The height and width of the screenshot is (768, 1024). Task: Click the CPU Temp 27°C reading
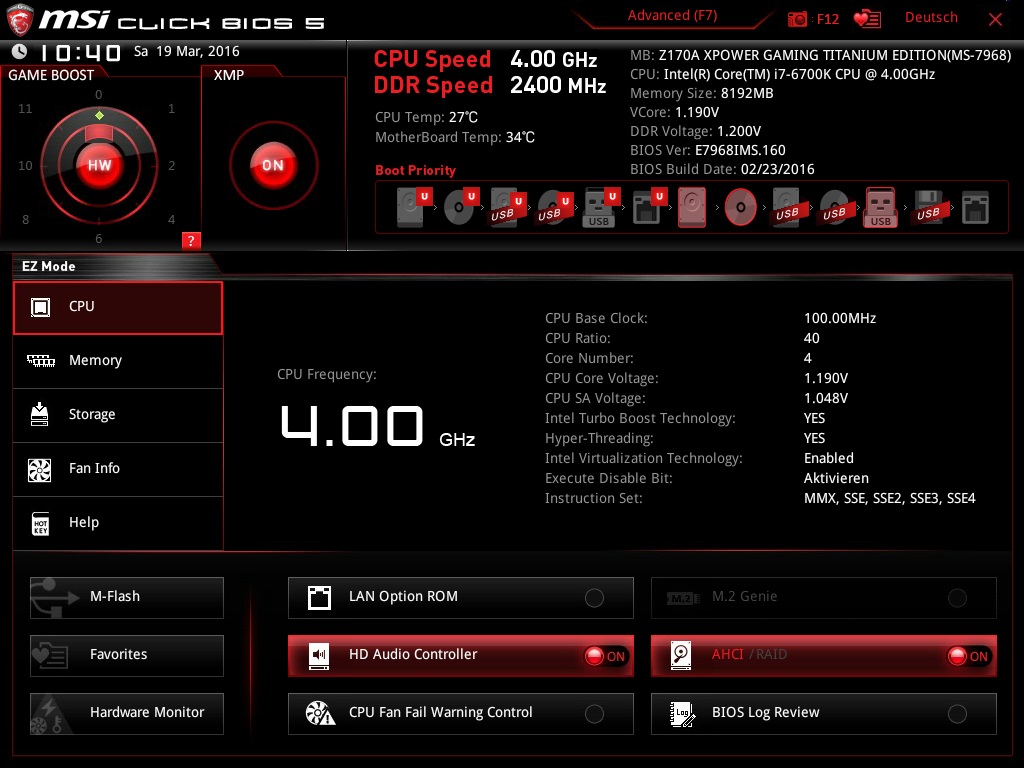[x=426, y=118]
